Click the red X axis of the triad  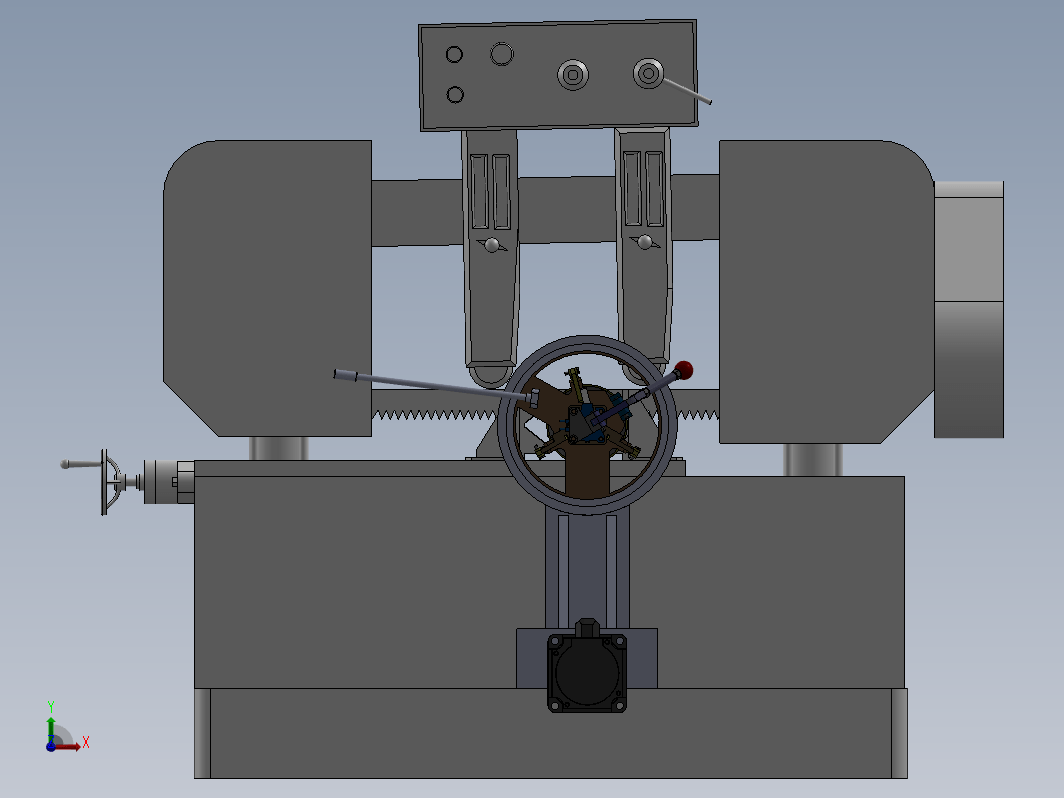[x=69, y=746]
